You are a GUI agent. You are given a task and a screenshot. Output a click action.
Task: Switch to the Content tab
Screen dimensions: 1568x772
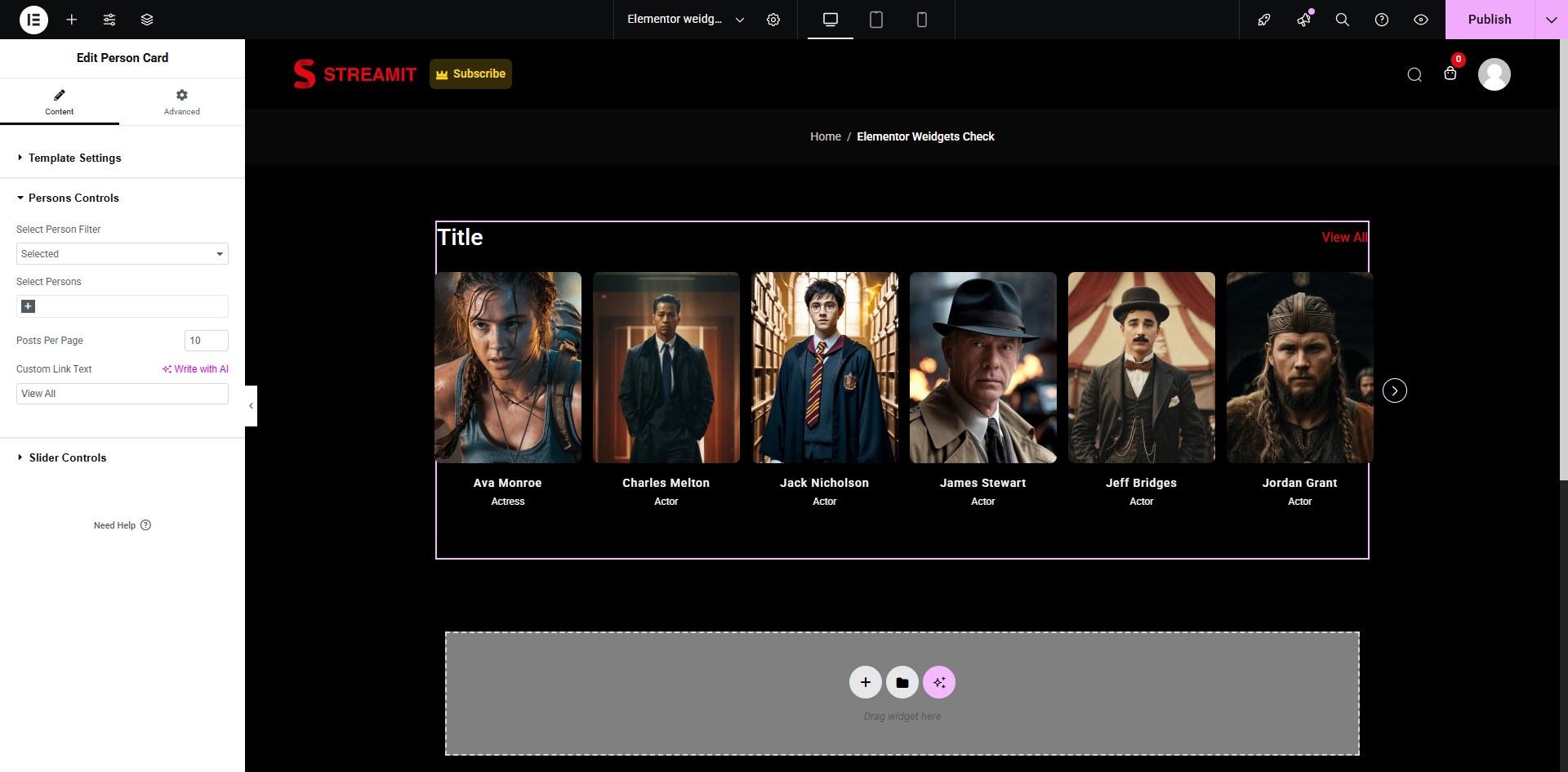point(60,102)
